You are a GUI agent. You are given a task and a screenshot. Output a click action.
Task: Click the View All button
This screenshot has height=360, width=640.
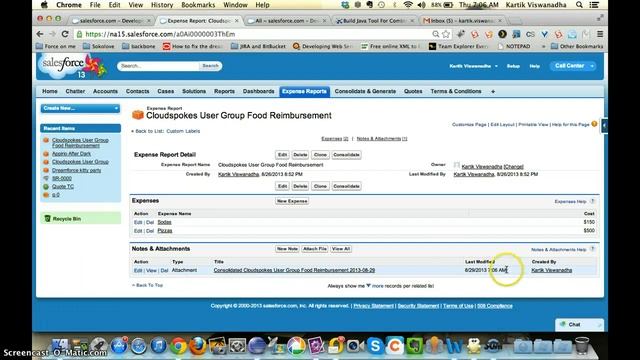click(341, 249)
